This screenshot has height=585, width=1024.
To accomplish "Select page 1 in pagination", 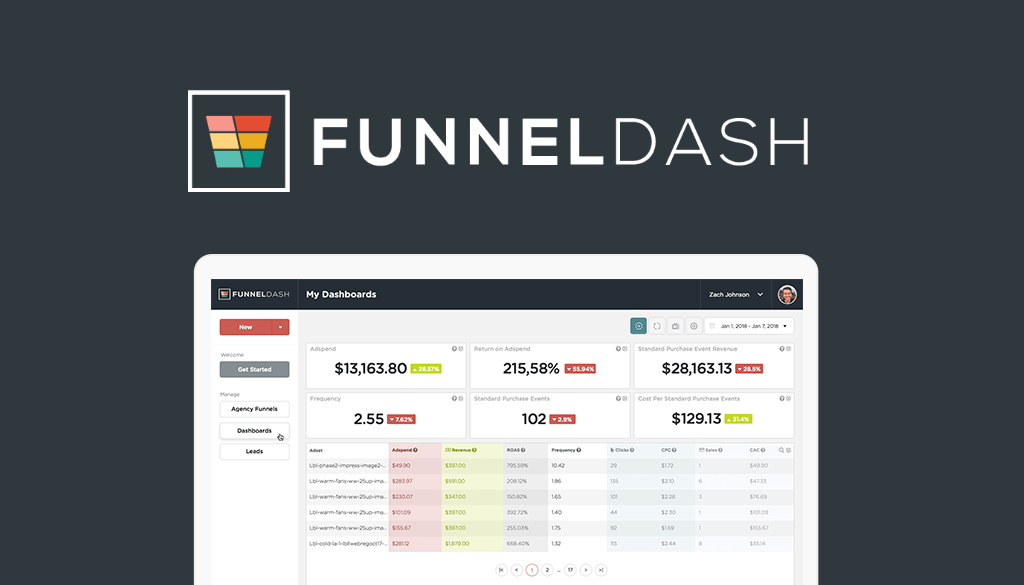I will point(532,570).
